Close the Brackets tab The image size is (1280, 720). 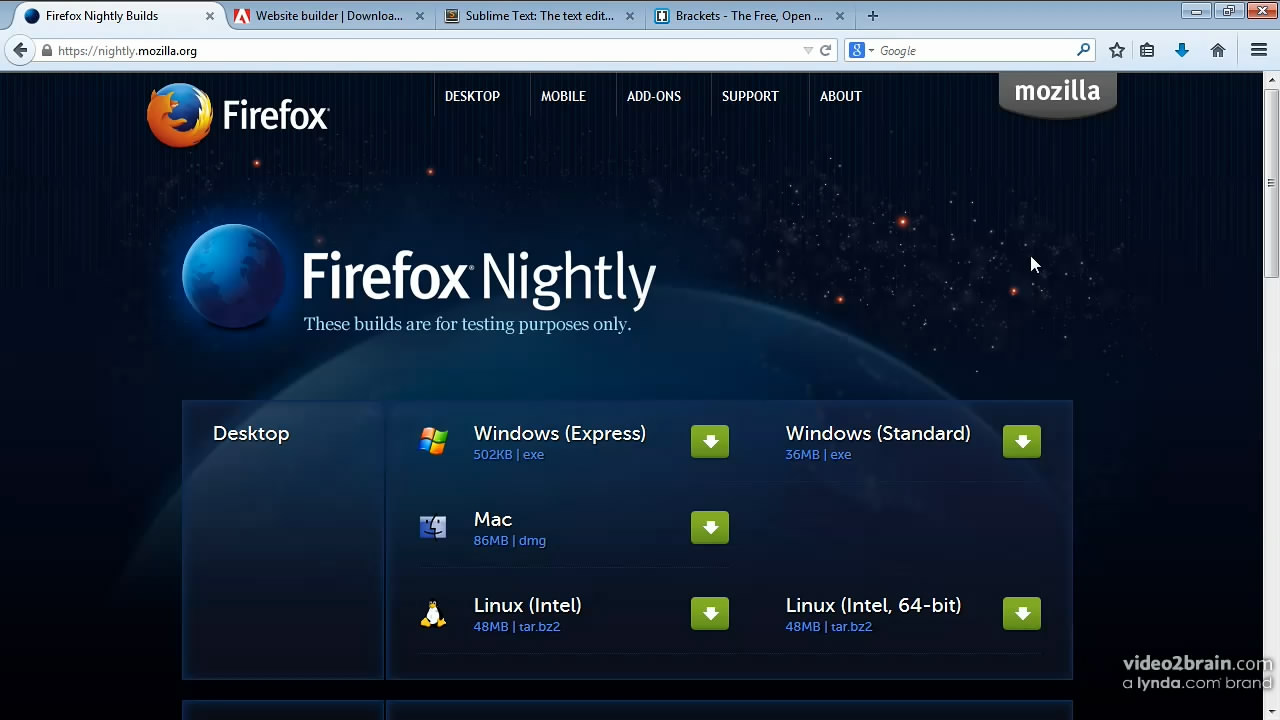(840, 16)
